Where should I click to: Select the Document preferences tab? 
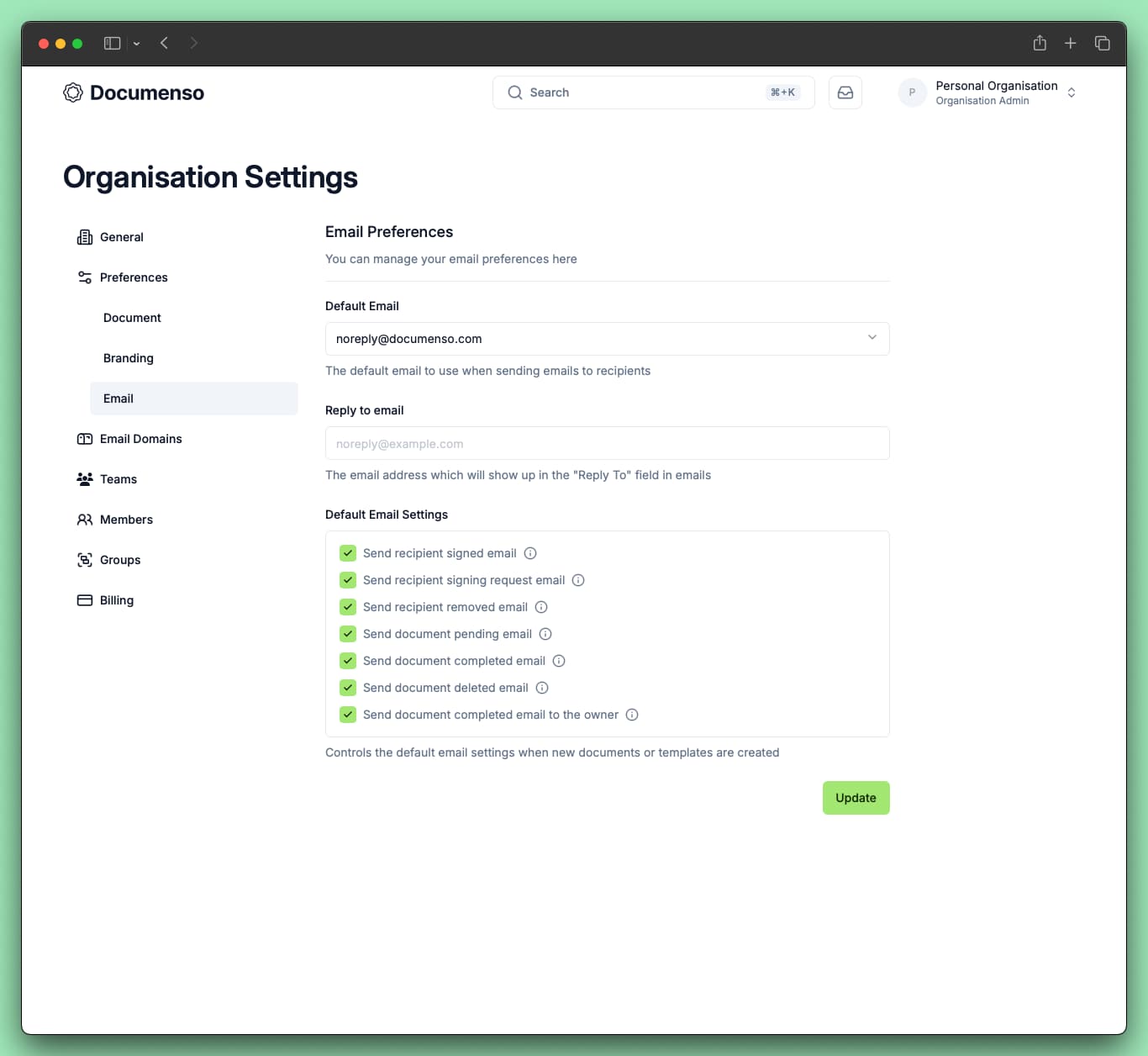132,318
